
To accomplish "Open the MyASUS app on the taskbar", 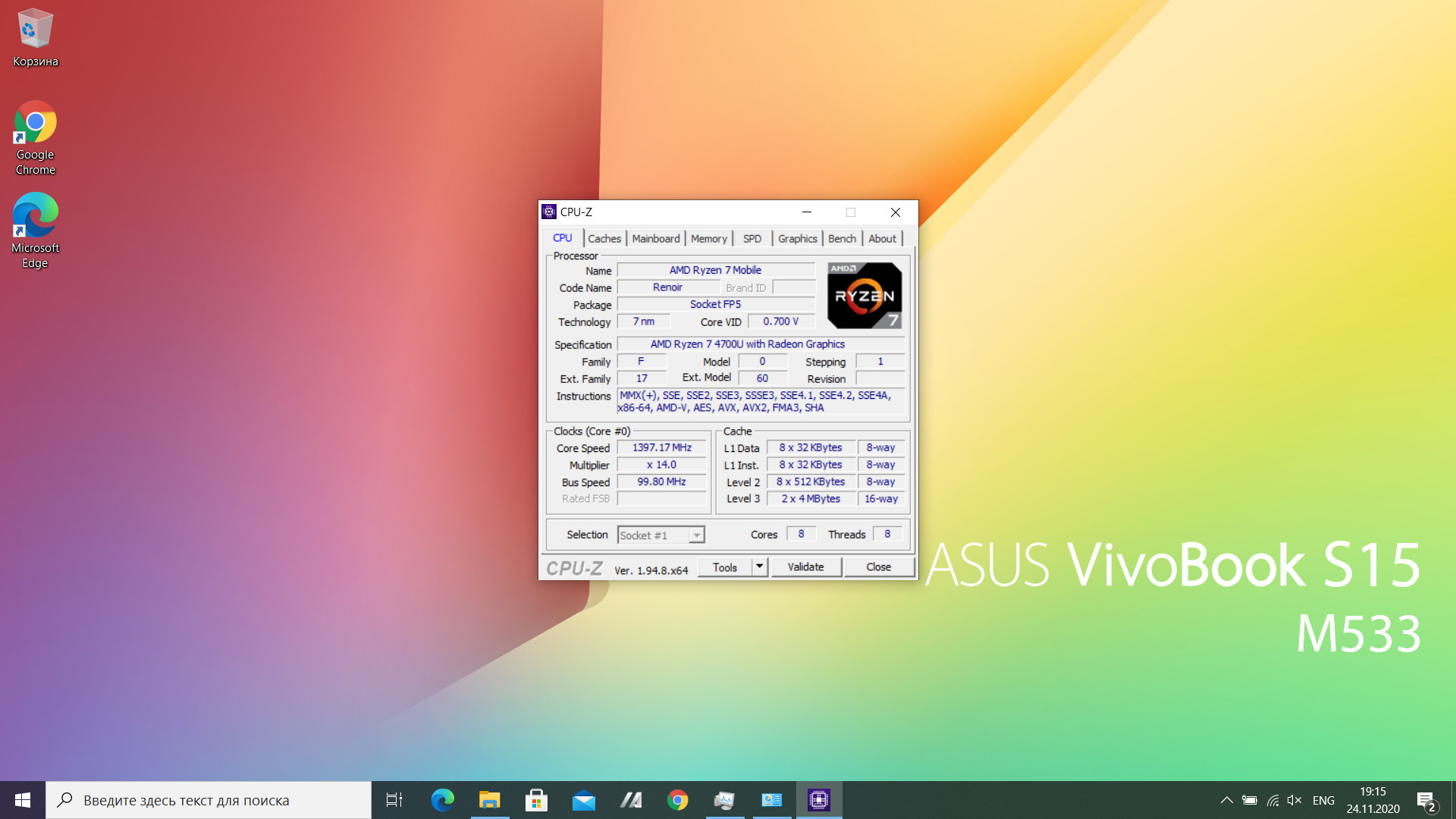I will coord(630,800).
